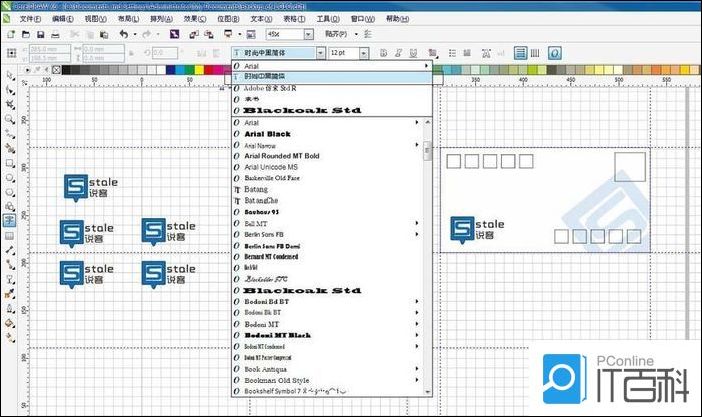Click the Import icon
702x417 pixels.
coord(194,34)
